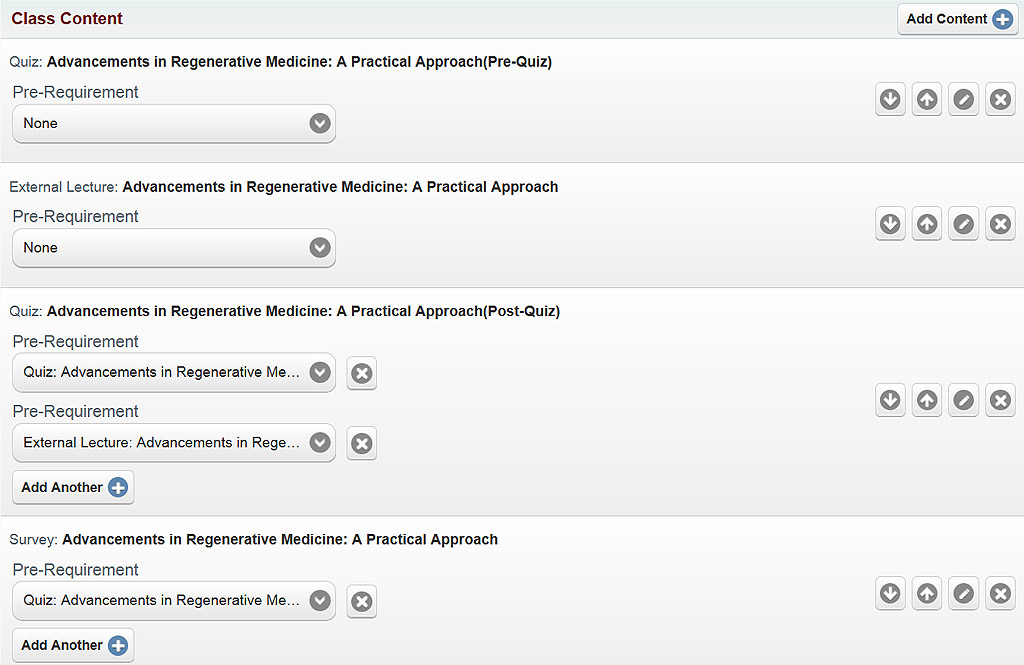Edit the Post-Quiz content item

pos(963,400)
